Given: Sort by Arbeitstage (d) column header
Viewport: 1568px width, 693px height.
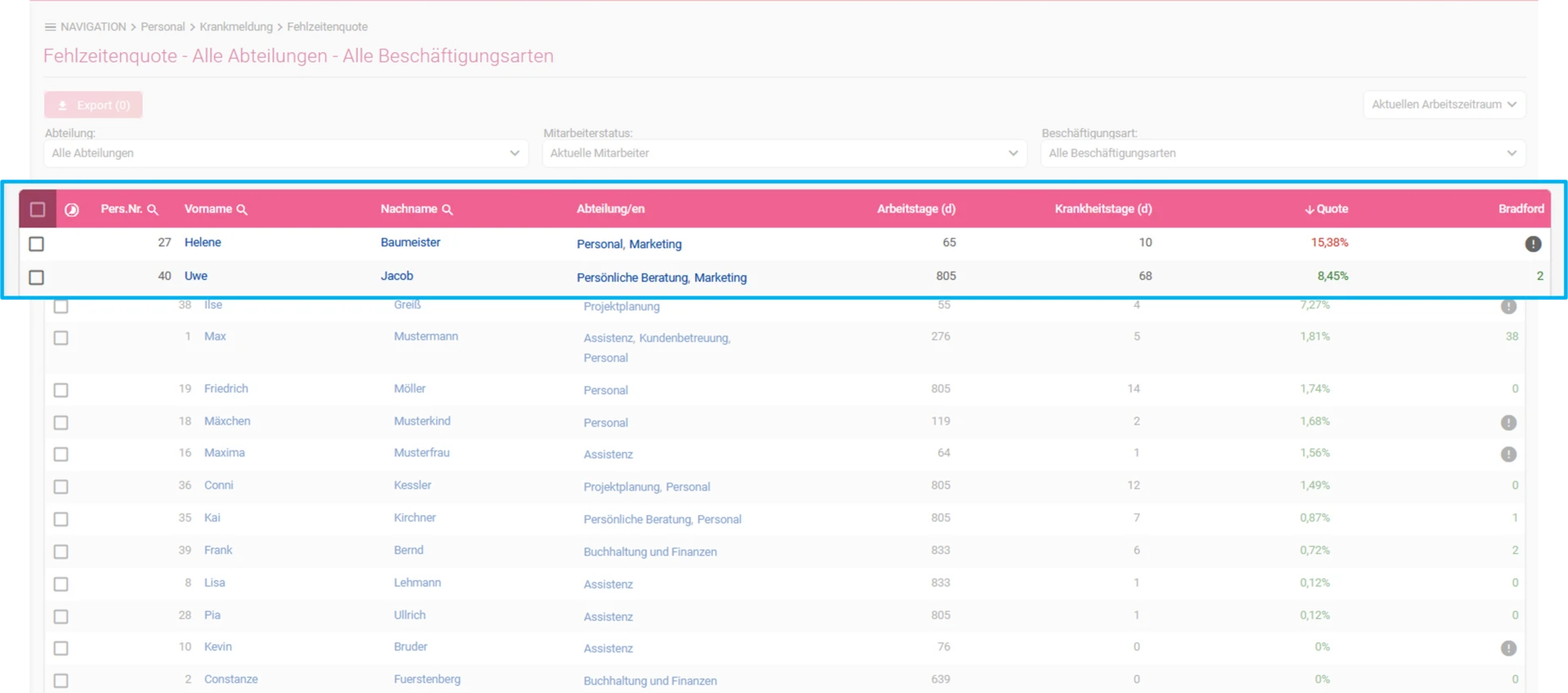Looking at the screenshot, I should (x=916, y=209).
